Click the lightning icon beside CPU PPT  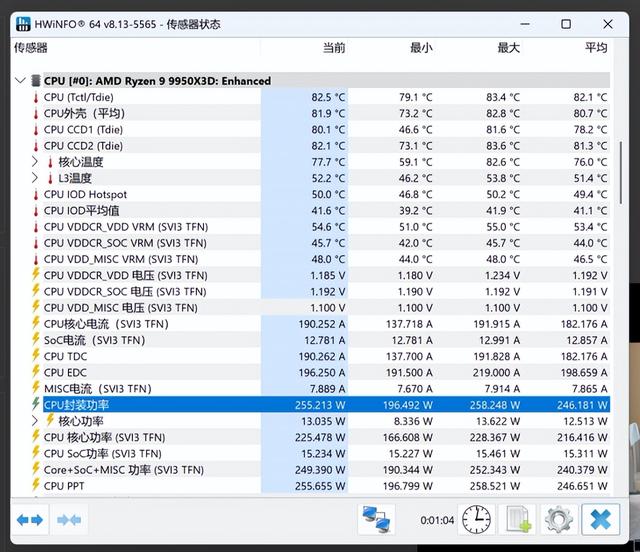(36, 485)
